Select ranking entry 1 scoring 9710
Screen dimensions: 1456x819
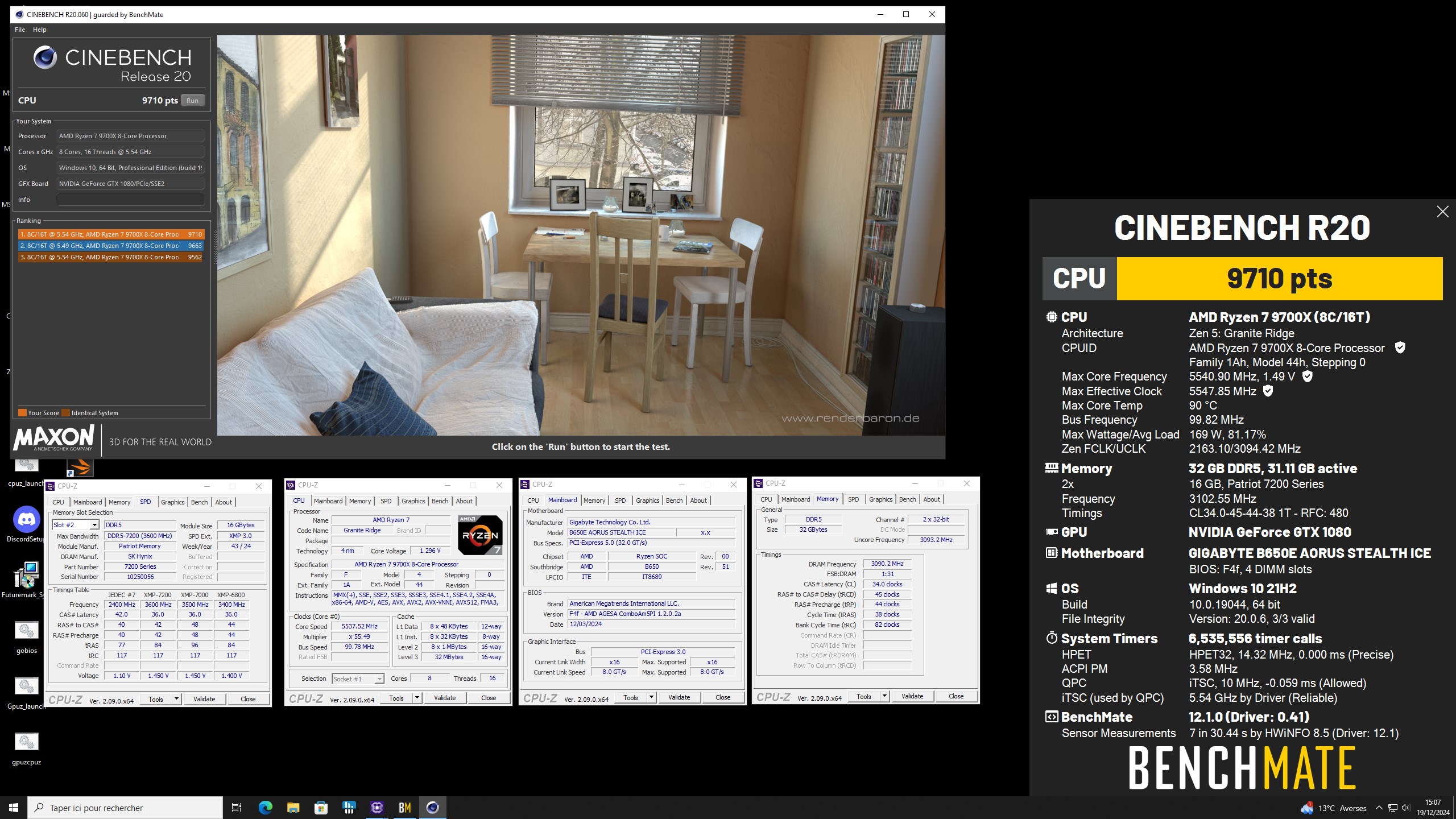(x=110, y=234)
